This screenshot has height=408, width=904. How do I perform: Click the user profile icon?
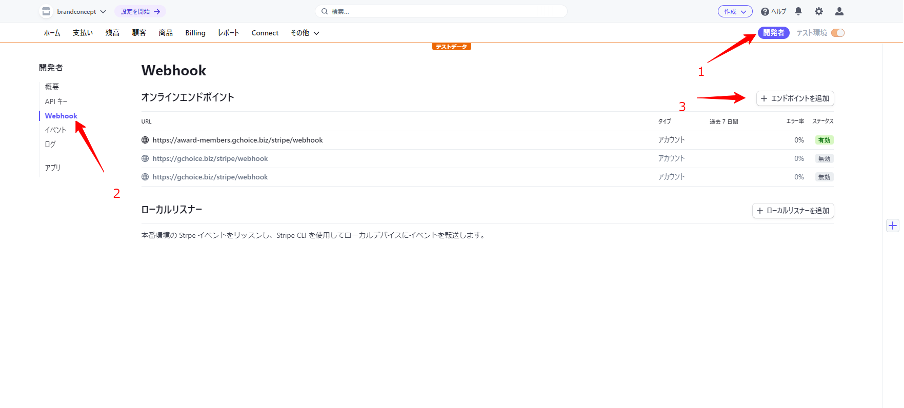(839, 12)
